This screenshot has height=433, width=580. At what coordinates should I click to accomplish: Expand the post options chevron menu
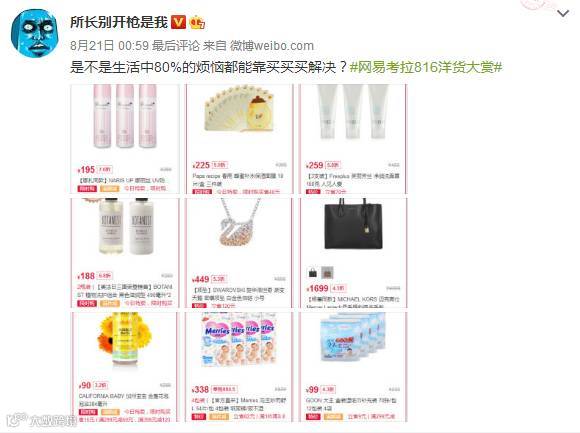(563, 14)
